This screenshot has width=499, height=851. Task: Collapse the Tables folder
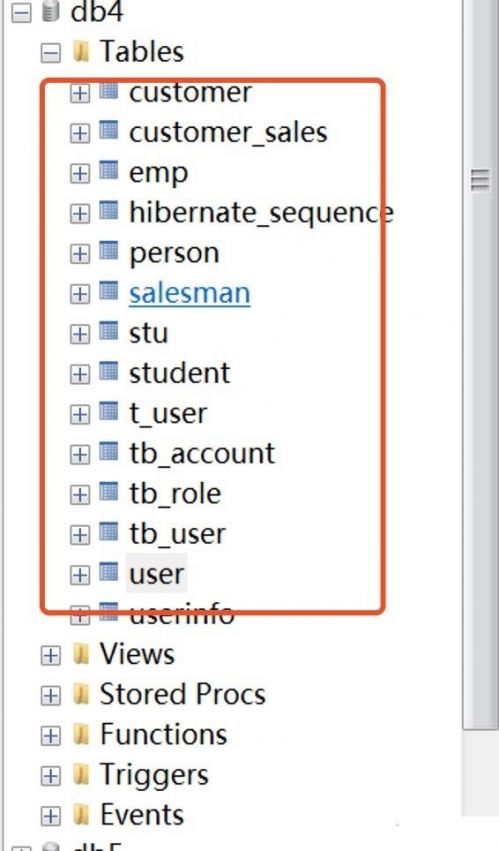[x=50, y=53]
